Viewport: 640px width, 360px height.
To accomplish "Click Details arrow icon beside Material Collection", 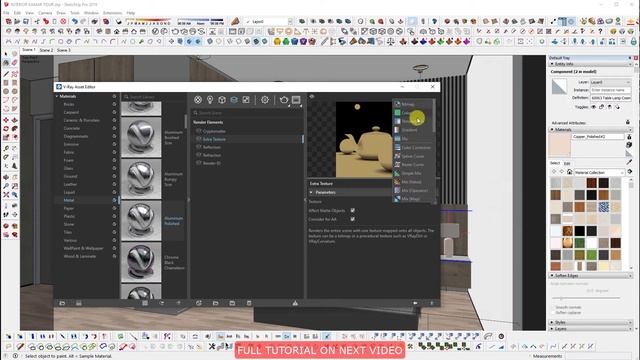I will (x=630, y=172).
